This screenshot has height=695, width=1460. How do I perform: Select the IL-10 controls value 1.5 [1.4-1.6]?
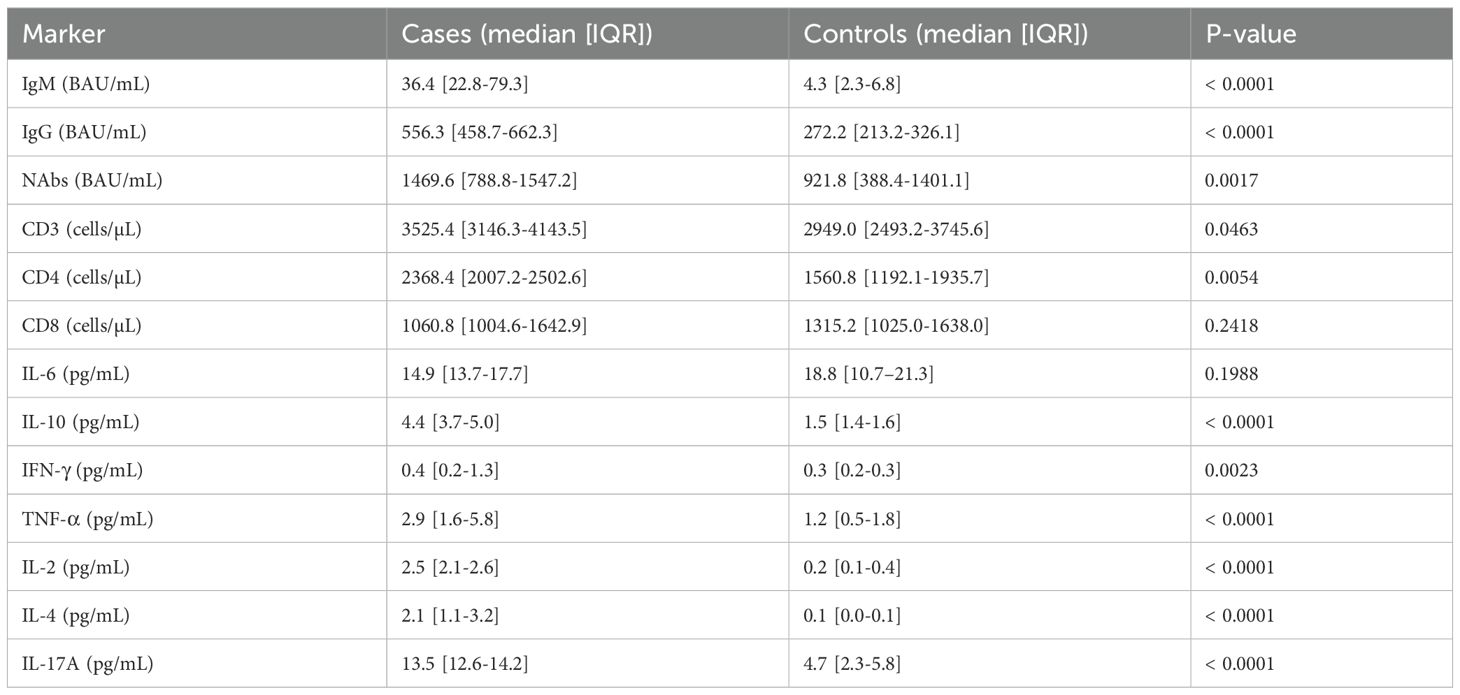pos(852,422)
